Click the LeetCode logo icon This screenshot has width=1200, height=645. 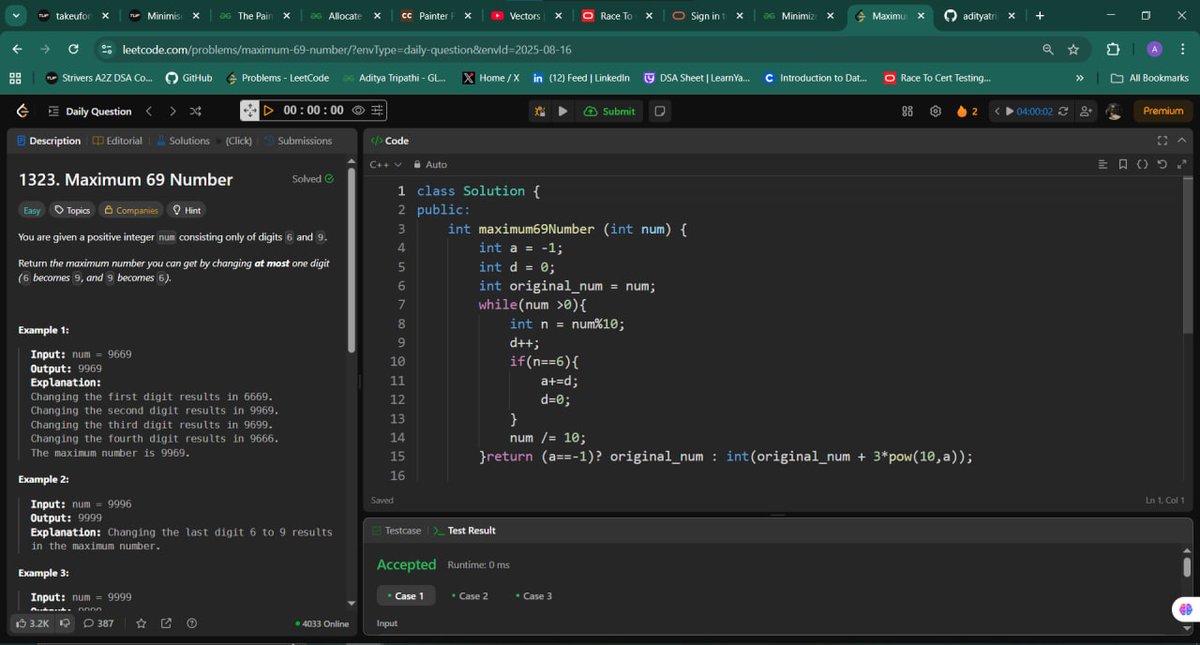point(23,111)
